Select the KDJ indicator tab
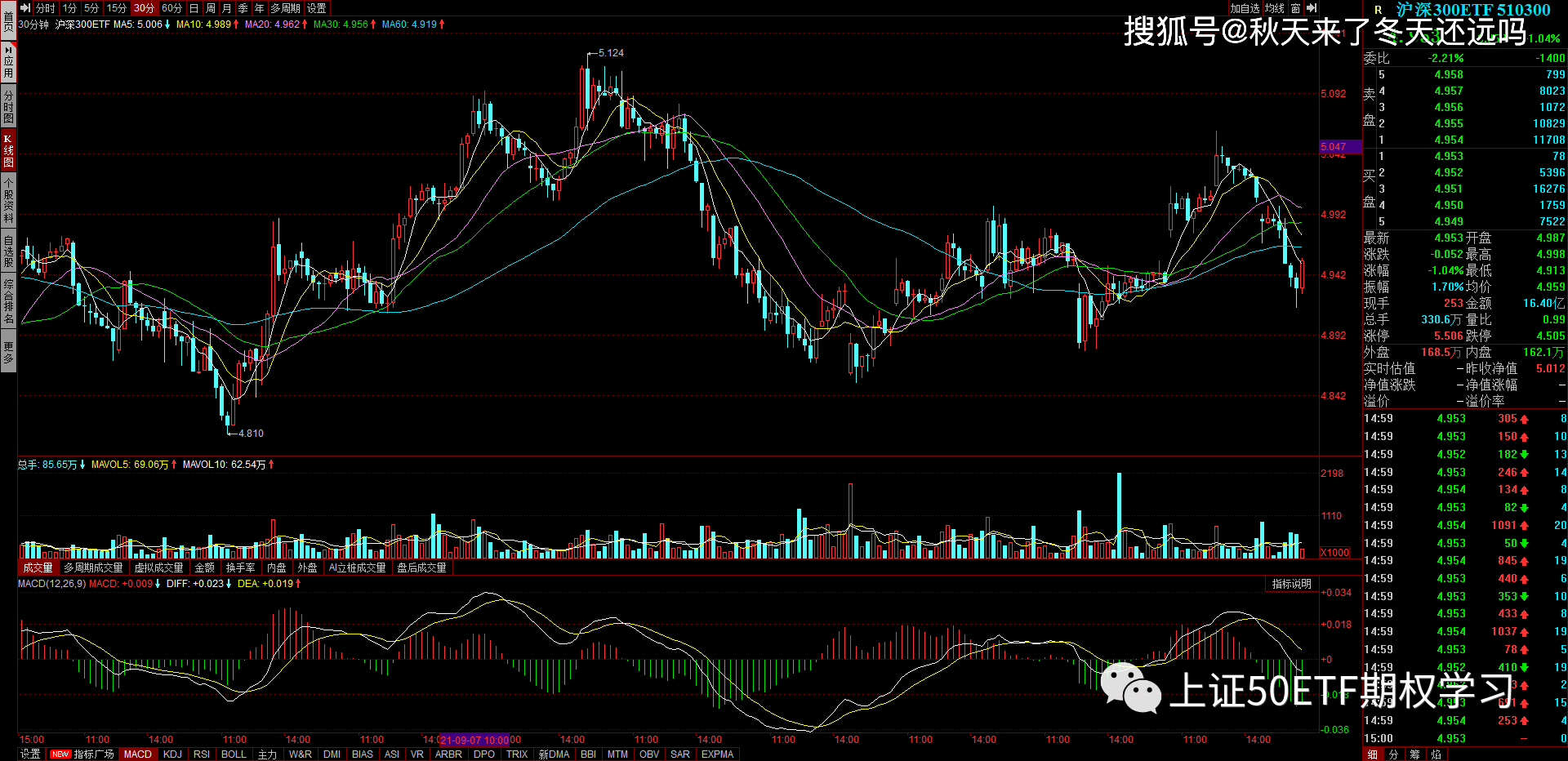This screenshot has width=1568, height=761. tap(172, 754)
